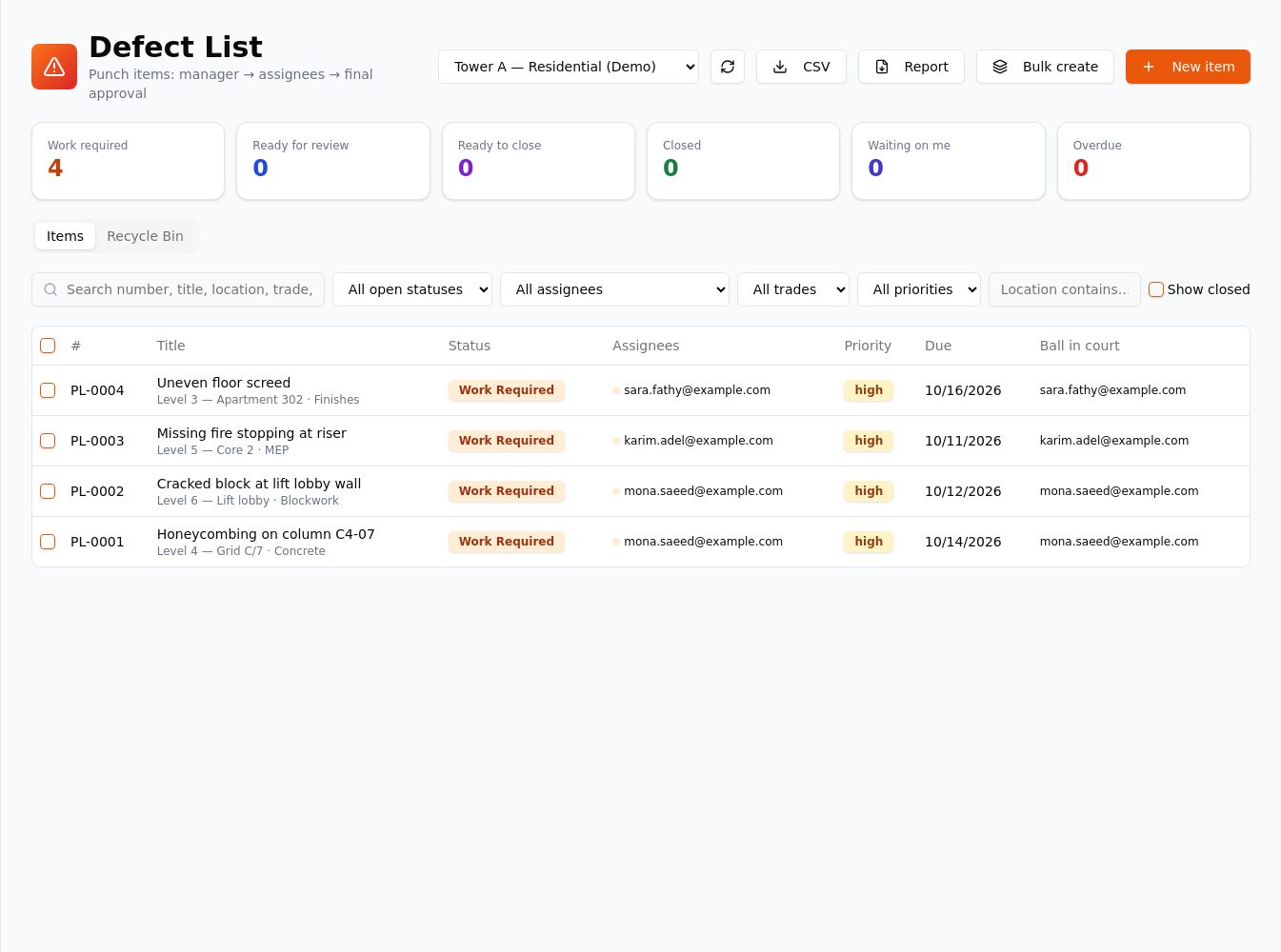The height and width of the screenshot is (952, 1281).
Task: Click the high priority badge for PL-0004
Action: (869, 390)
